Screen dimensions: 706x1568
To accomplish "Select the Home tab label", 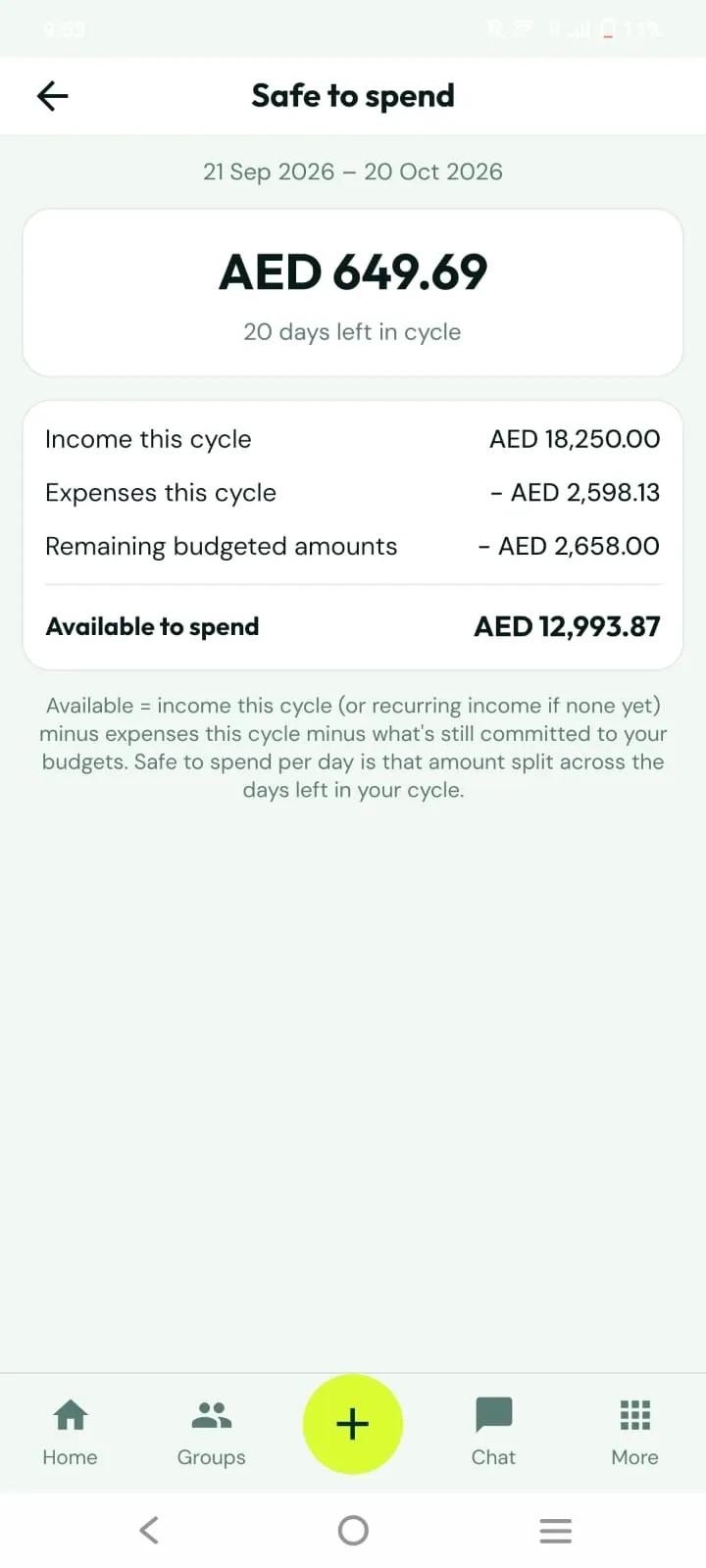I will 70,1457.
